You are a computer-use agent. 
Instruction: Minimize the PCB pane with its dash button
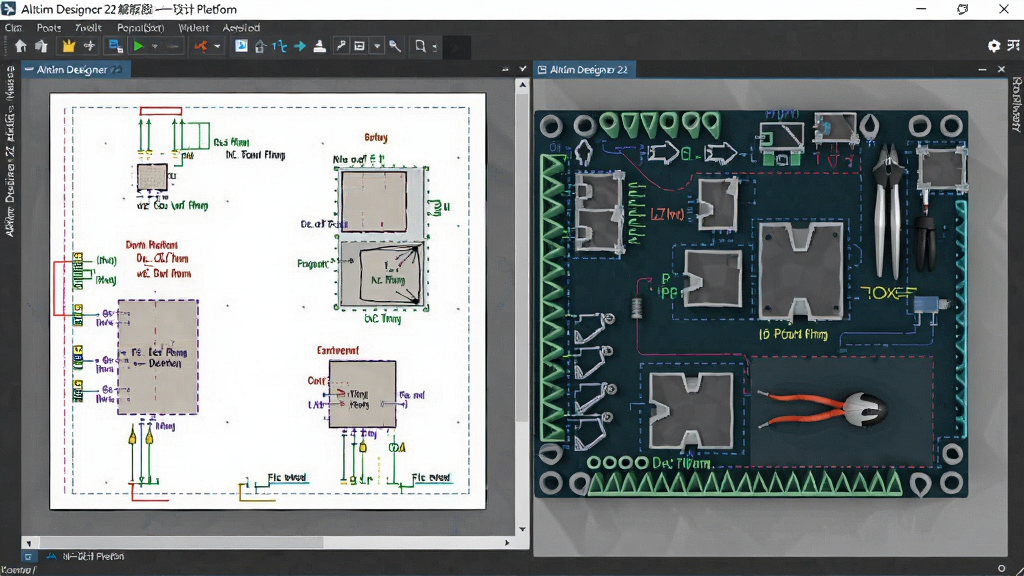[x=982, y=69]
